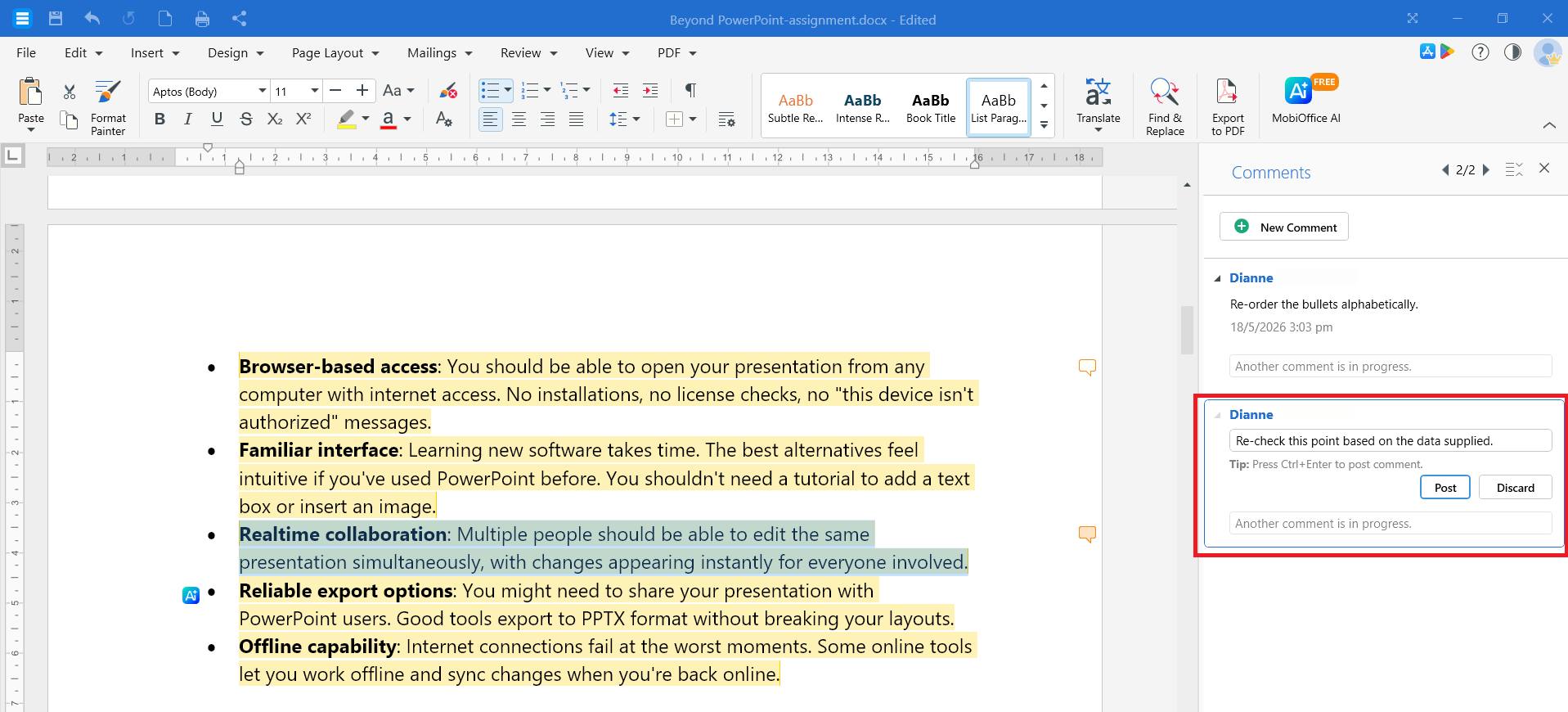Open the Help question mark icon
1568x712 pixels.
[x=1480, y=52]
